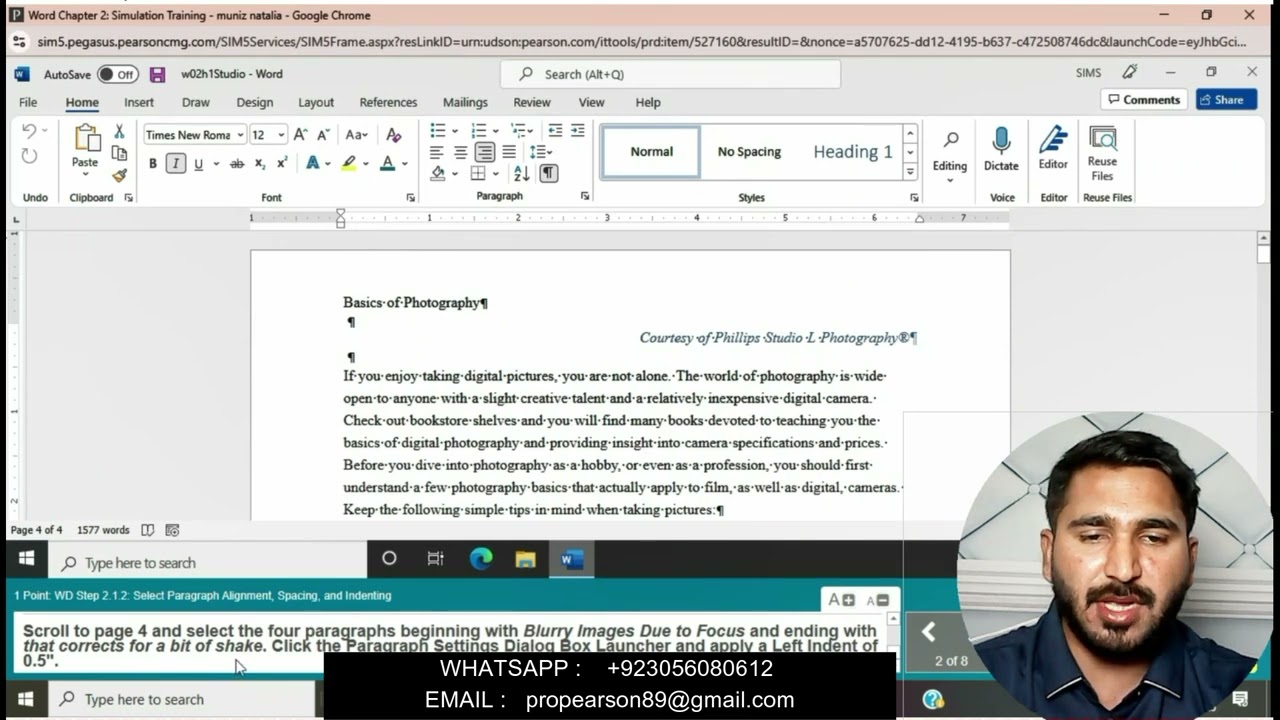
Task: Go to previous step arrow
Action: click(x=929, y=631)
